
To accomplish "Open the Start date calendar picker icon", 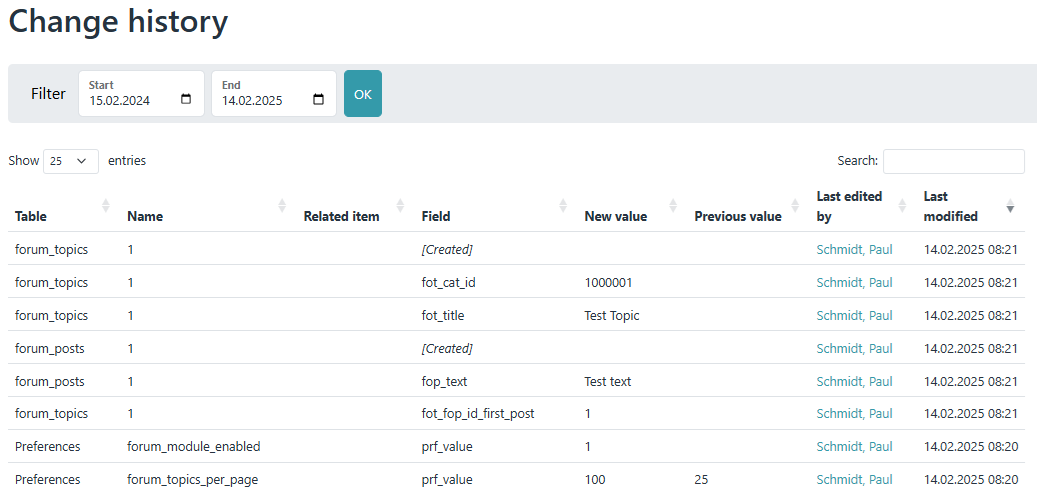I will 187,100.
